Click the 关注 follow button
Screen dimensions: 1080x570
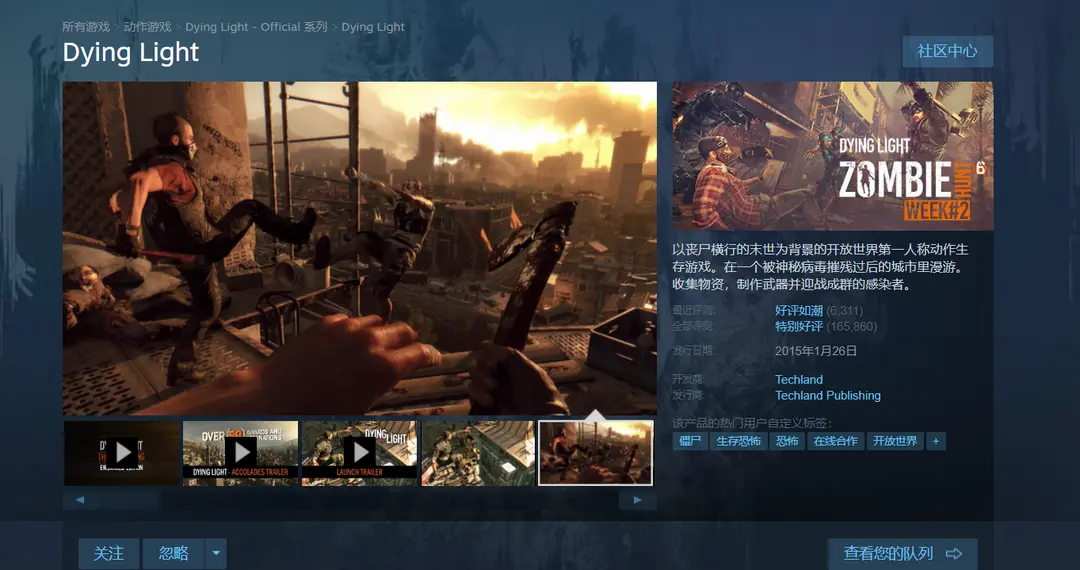(109, 553)
